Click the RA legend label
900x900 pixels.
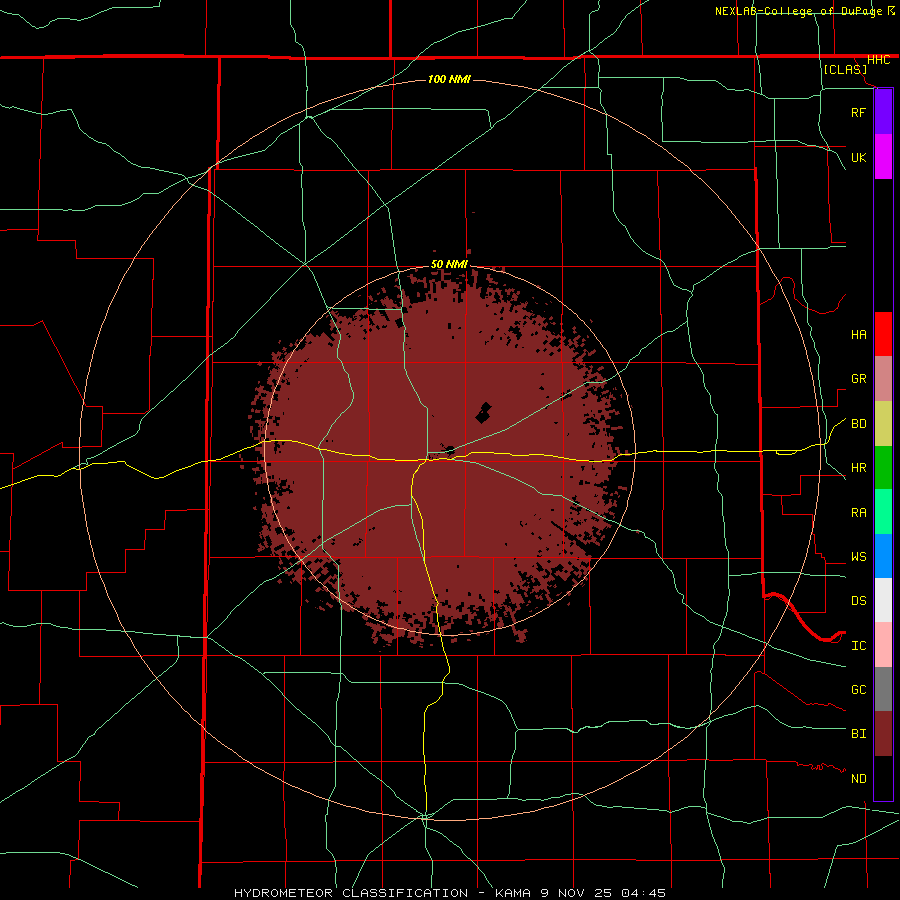coord(858,513)
